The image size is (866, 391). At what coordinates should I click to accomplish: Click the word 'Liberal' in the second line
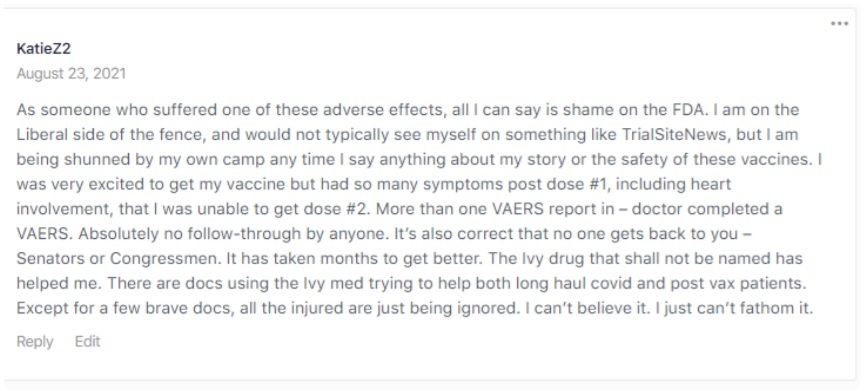click(43, 134)
